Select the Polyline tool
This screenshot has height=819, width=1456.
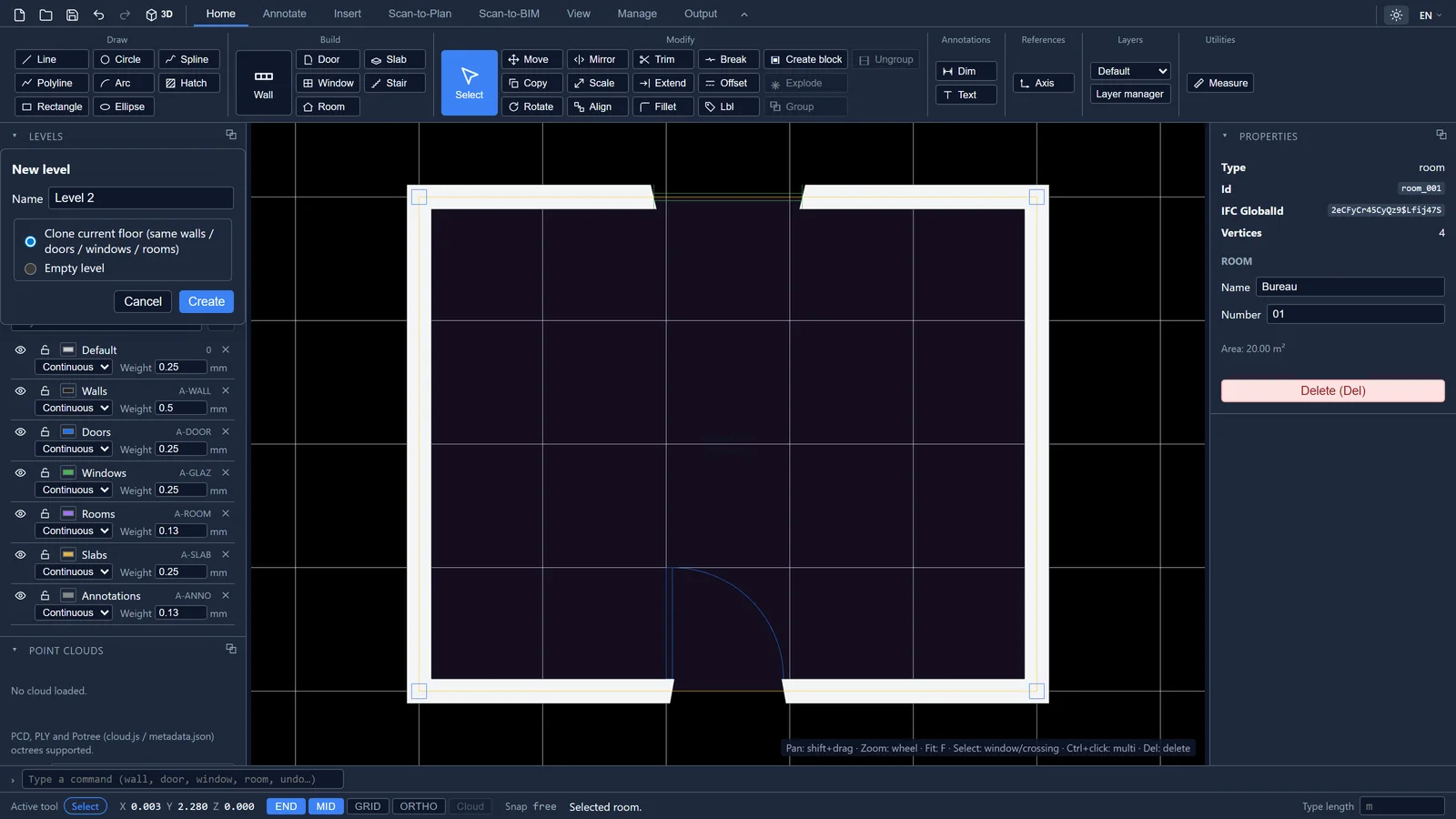click(x=52, y=83)
